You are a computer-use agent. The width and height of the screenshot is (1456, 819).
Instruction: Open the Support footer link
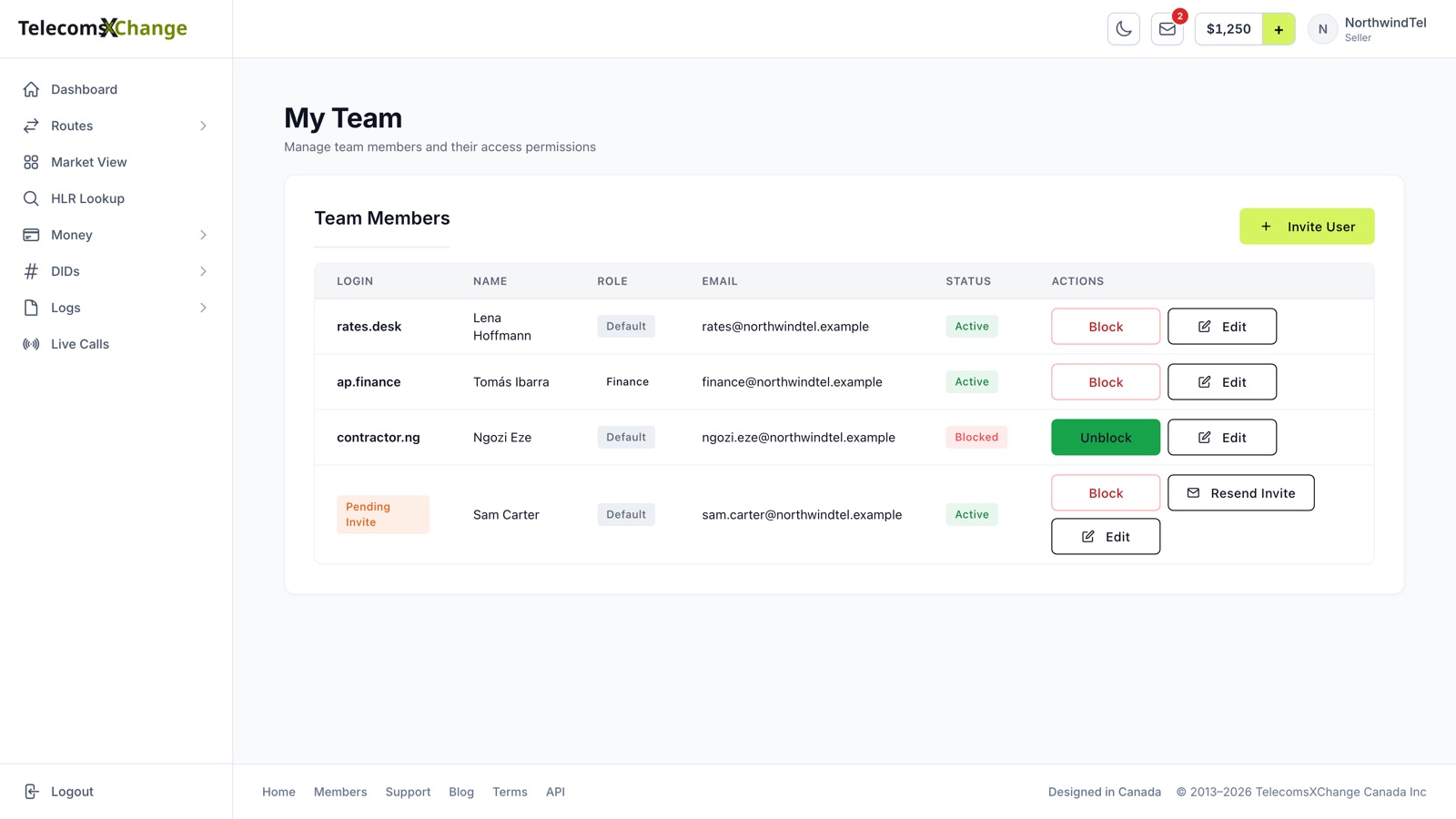(x=408, y=792)
